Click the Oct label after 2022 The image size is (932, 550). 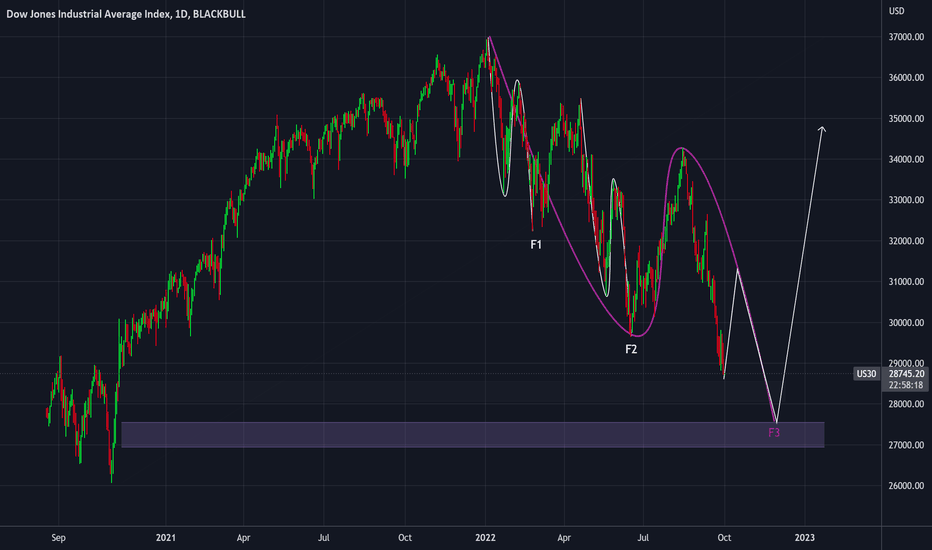pos(724,538)
